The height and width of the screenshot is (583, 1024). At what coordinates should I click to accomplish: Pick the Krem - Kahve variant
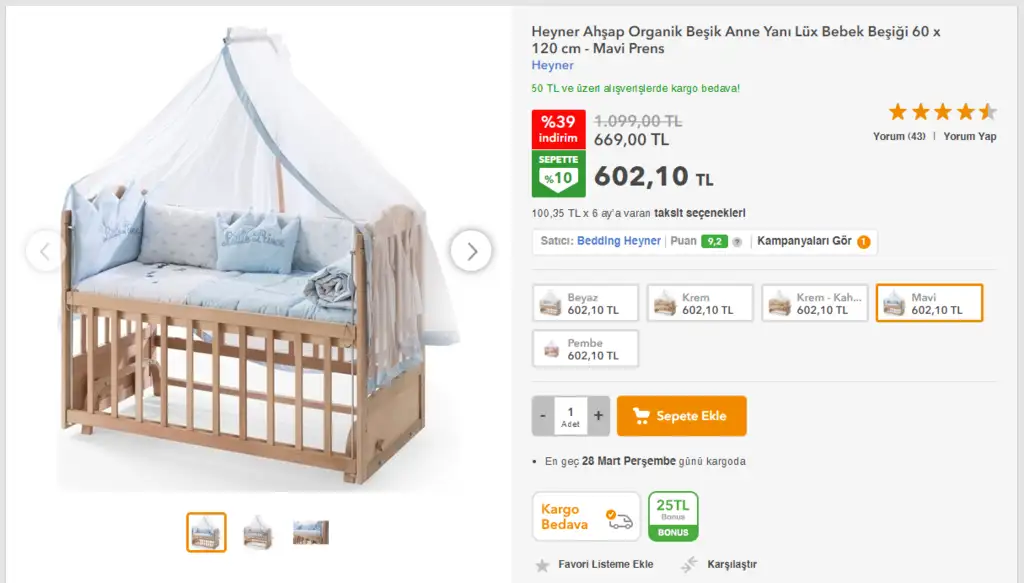815,303
